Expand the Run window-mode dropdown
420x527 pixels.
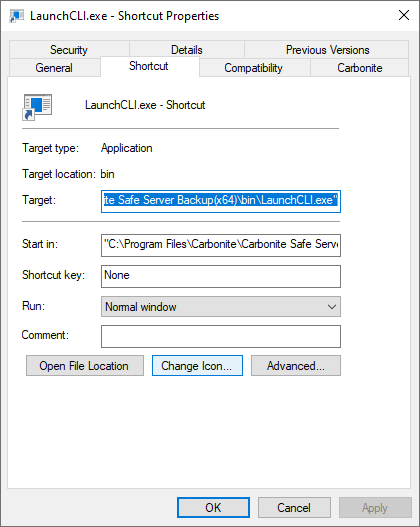click(x=221, y=307)
